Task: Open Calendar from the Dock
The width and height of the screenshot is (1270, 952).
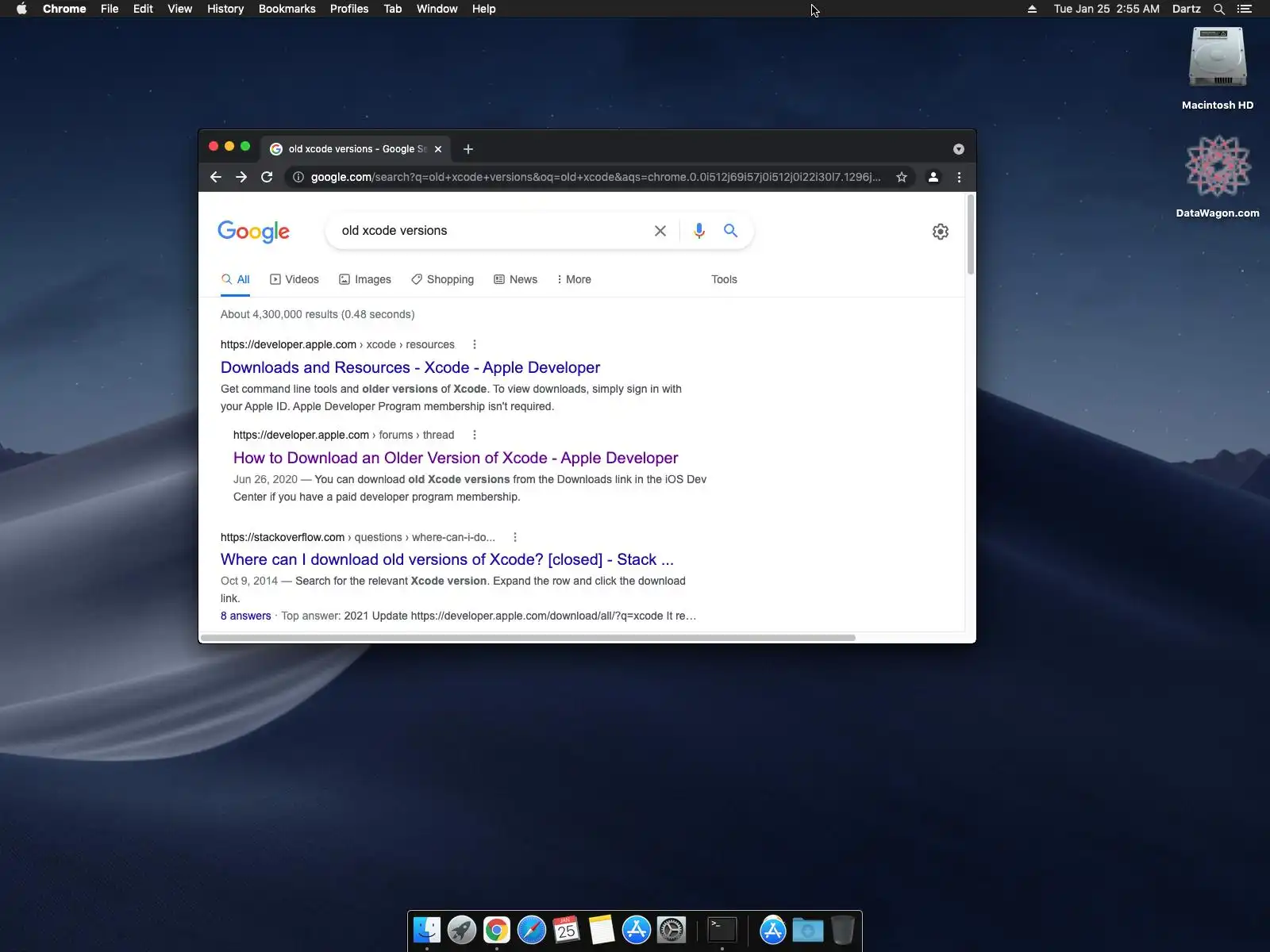Action: coord(567,930)
